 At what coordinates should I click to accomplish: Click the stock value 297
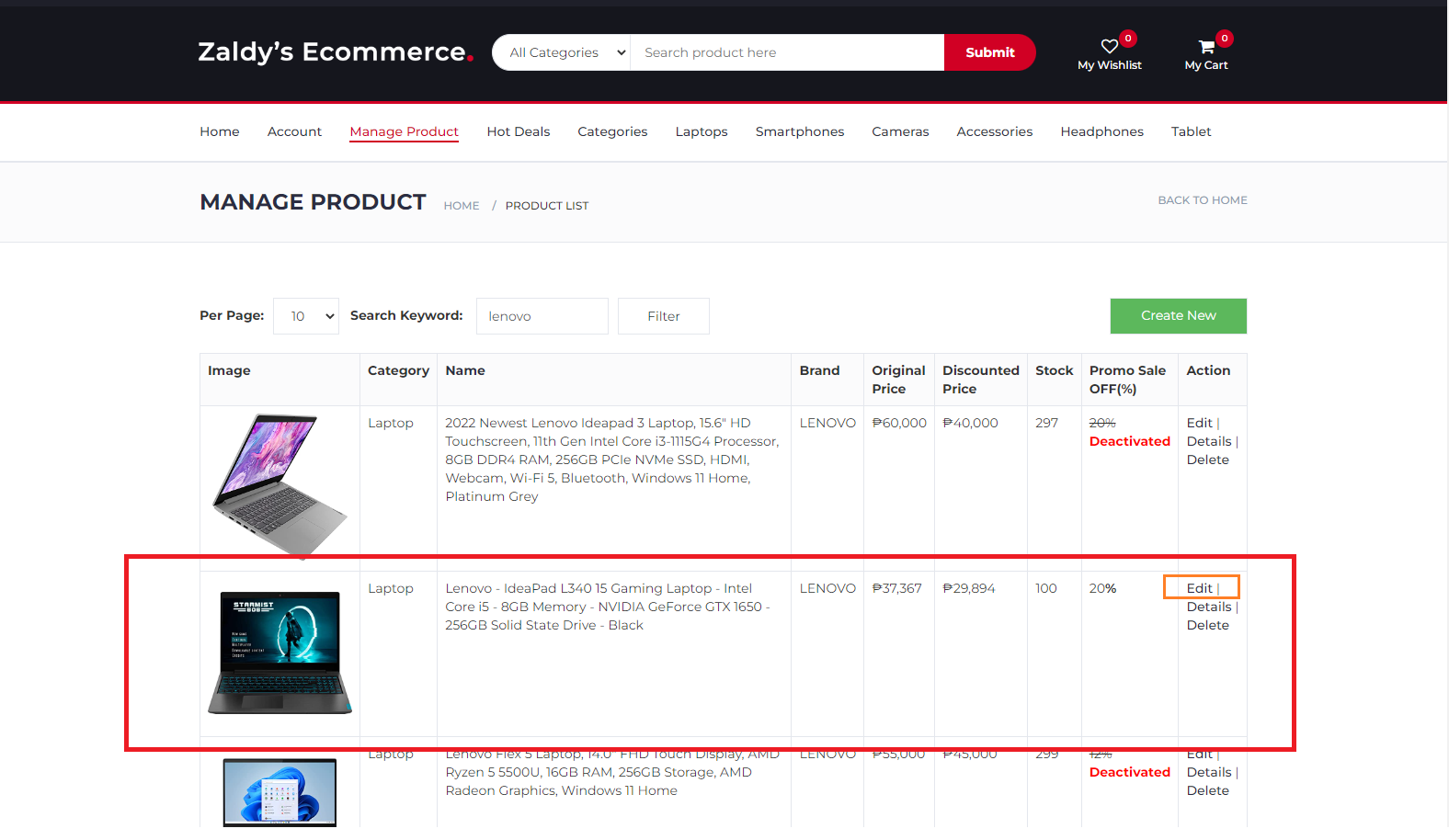(x=1046, y=423)
